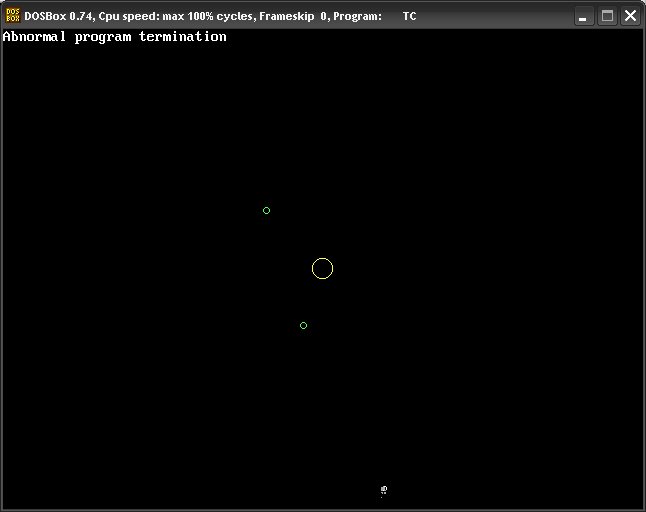Minimize the DOSBox window
Screen dimensions: 646x512
click(x=583, y=16)
